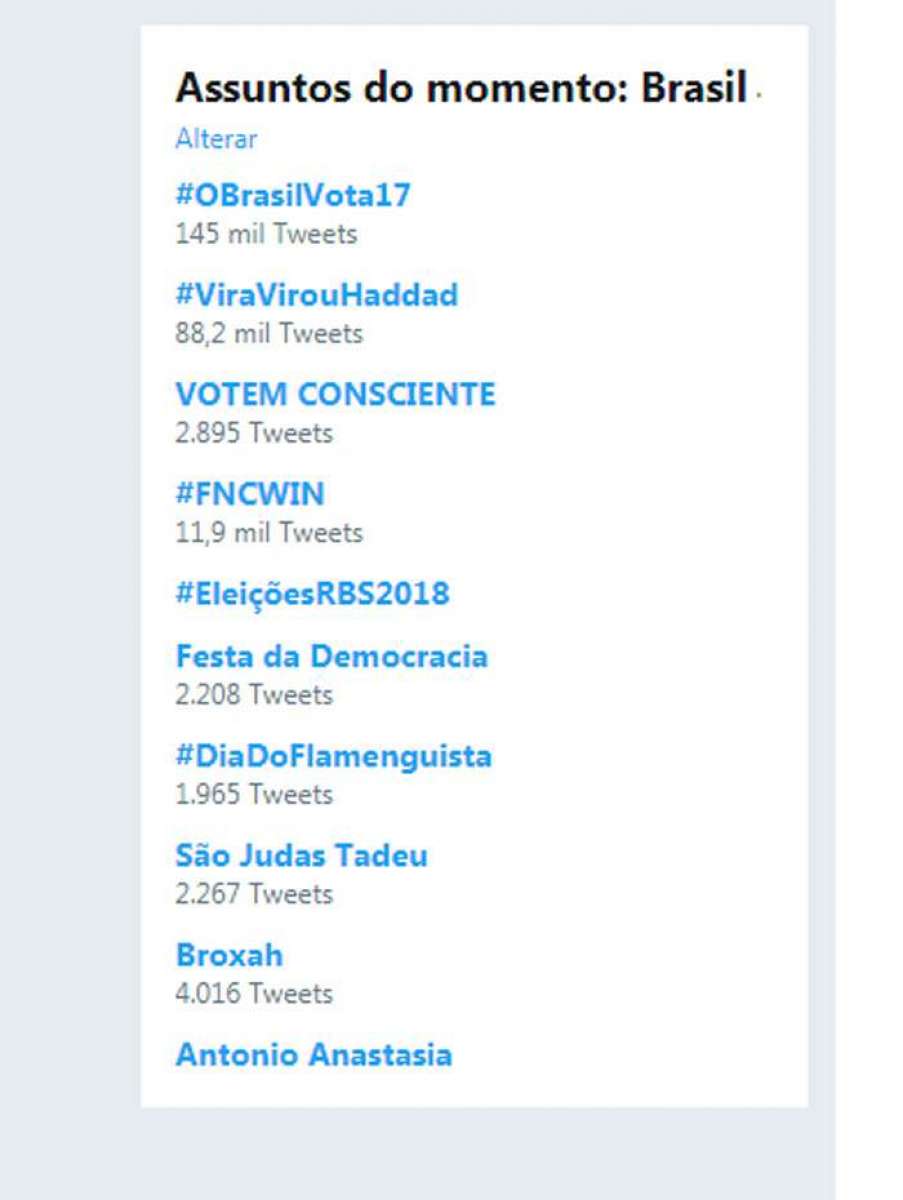Click the 4.016 Tweets count
The width and height of the screenshot is (903, 1200).
pyautogui.click(x=254, y=993)
